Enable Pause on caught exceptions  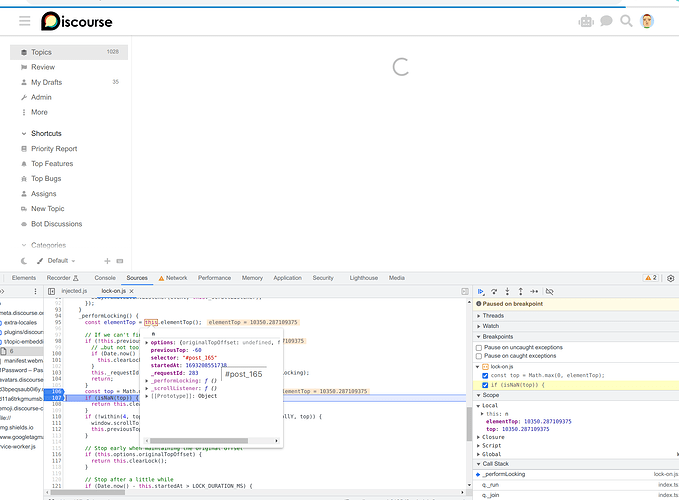pos(479,356)
